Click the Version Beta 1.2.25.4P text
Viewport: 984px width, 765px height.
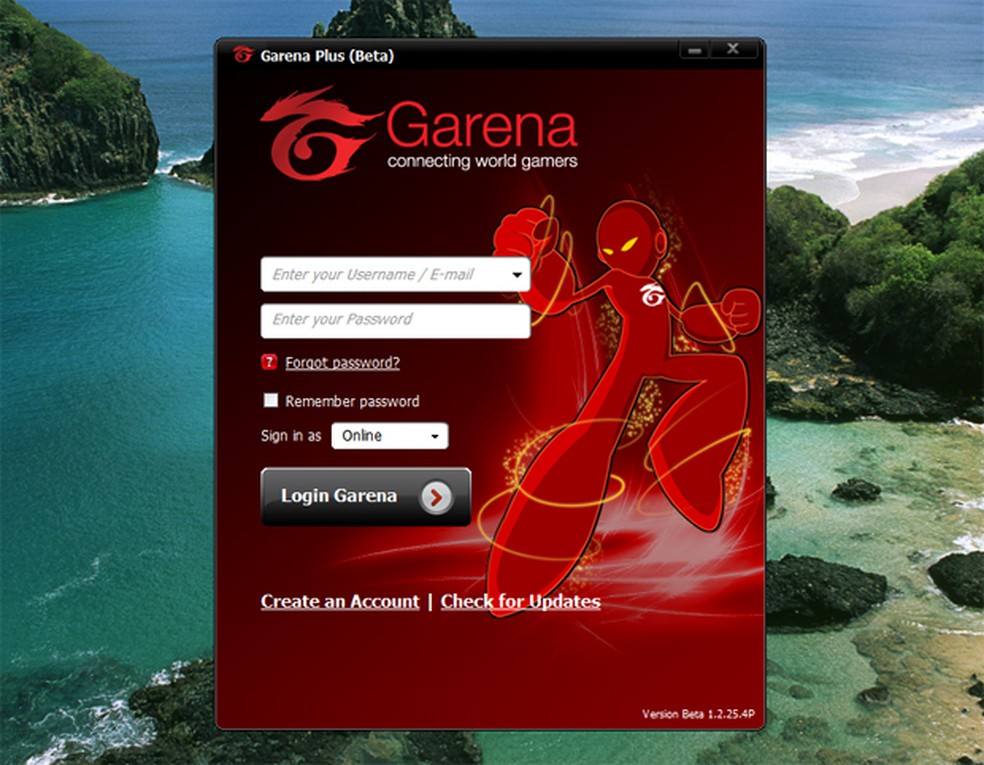pyautogui.click(x=698, y=714)
